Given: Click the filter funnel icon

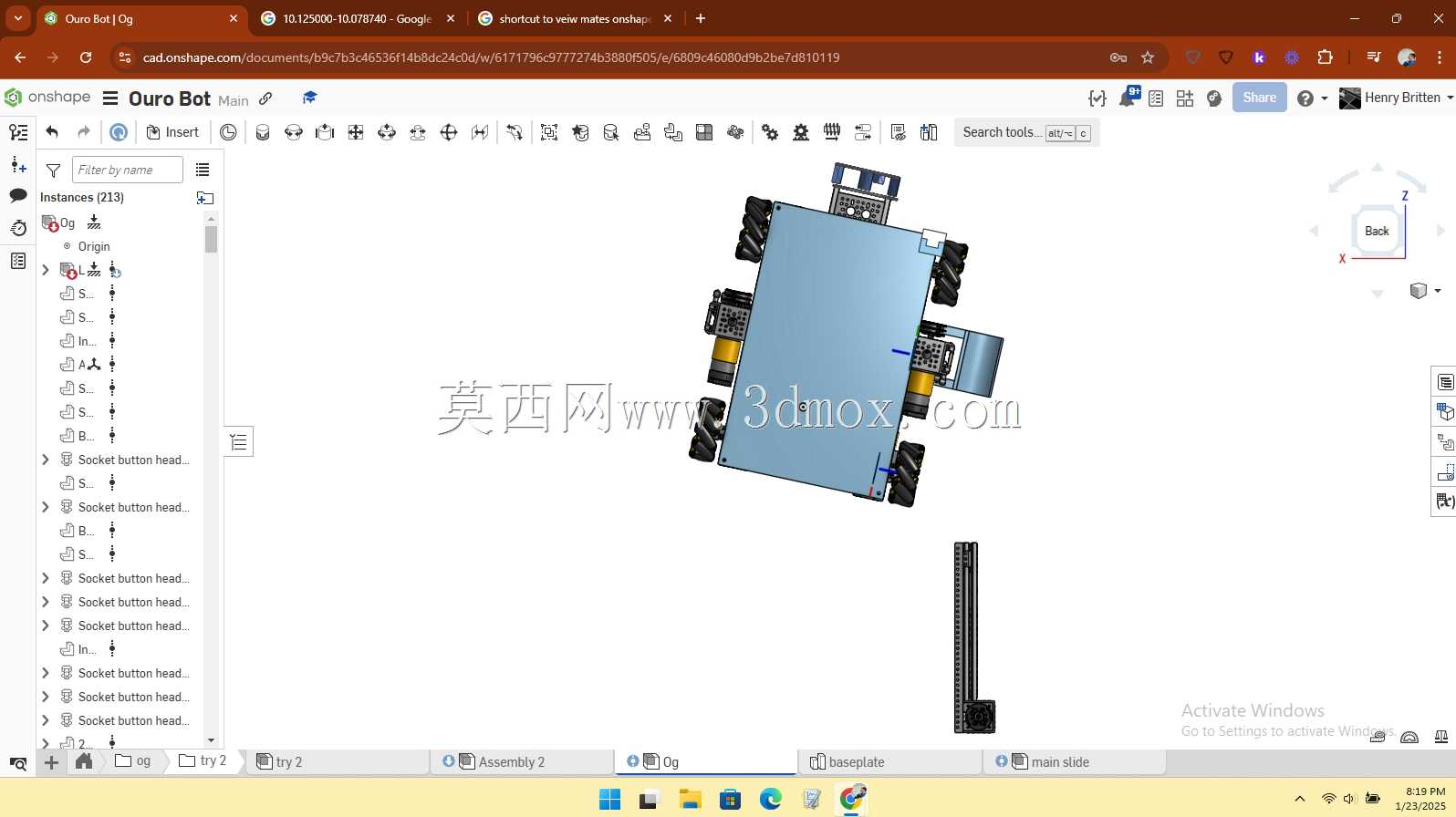Looking at the screenshot, I should 54,171.
